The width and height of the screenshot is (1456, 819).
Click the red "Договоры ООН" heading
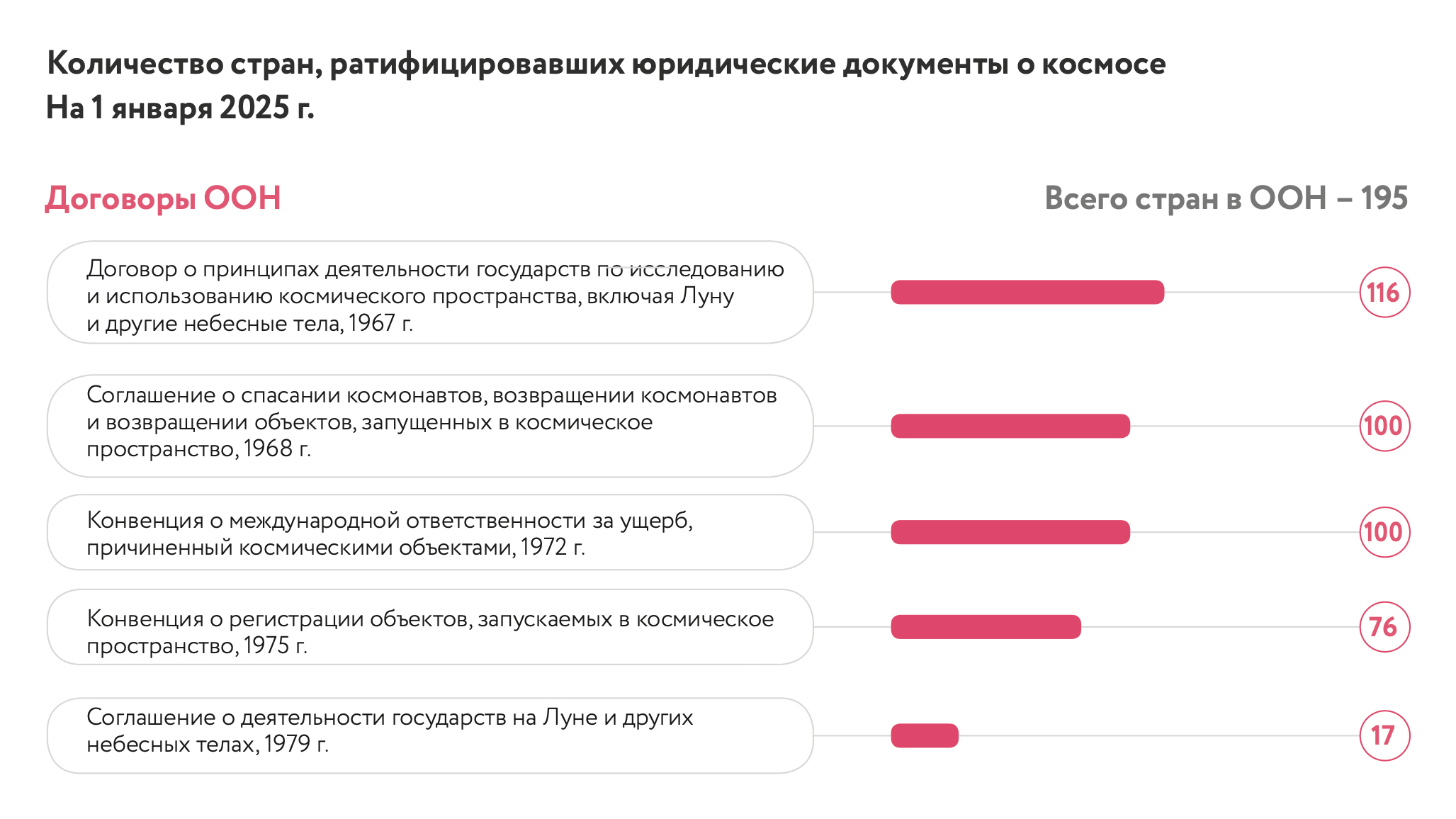click(163, 198)
